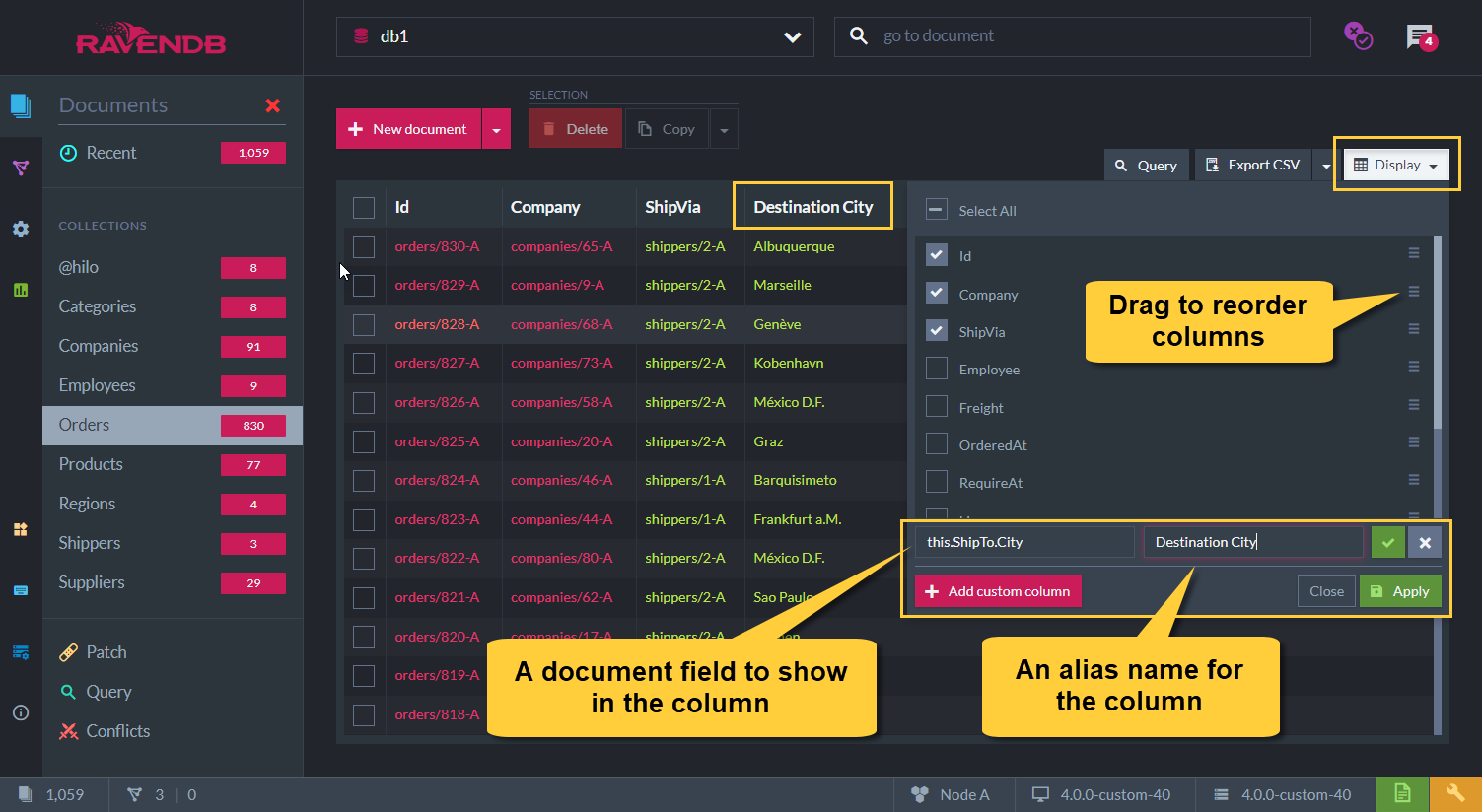The width and height of the screenshot is (1482, 812).
Task: Click the Query button above the table
Action: pyautogui.click(x=1146, y=165)
